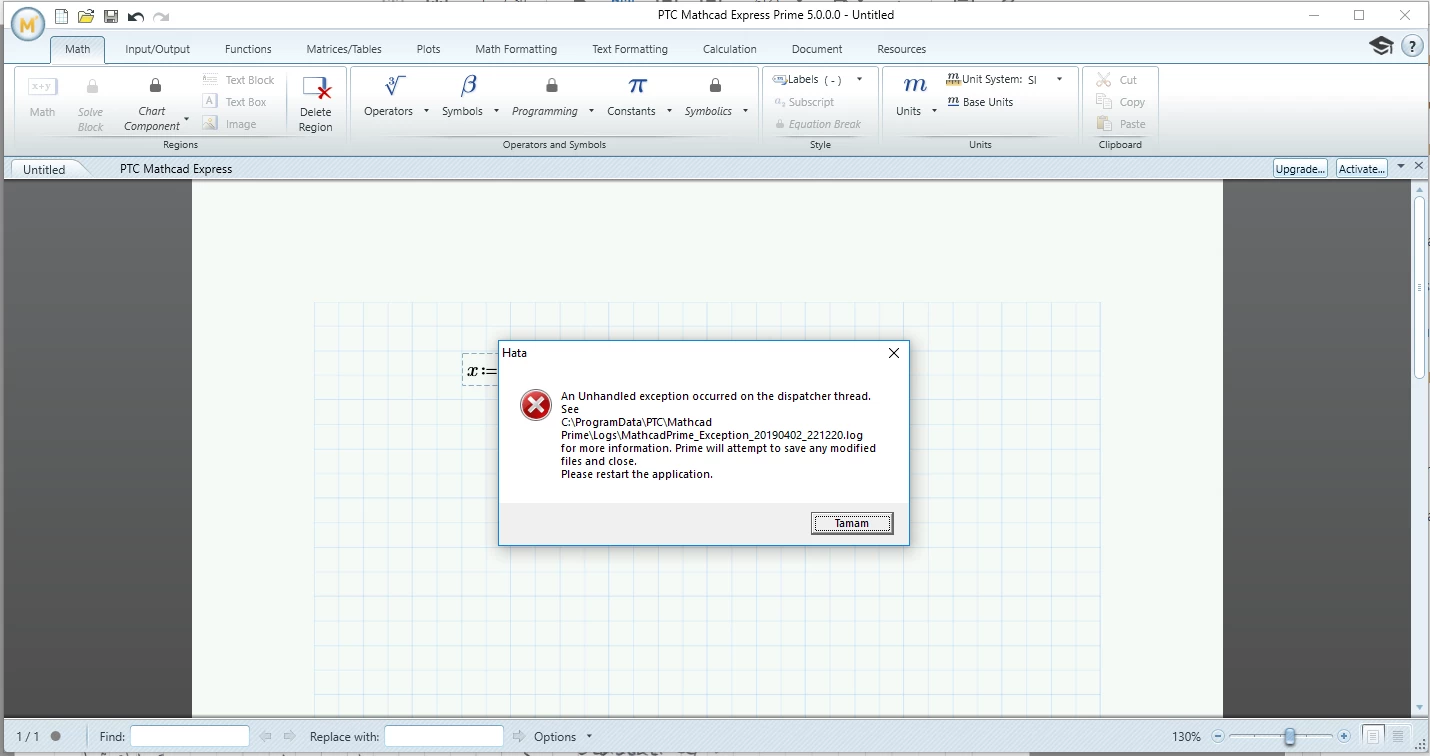This screenshot has width=1430, height=756.
Task: Open the Units gallery icon
Action: [x=914, y=86]
